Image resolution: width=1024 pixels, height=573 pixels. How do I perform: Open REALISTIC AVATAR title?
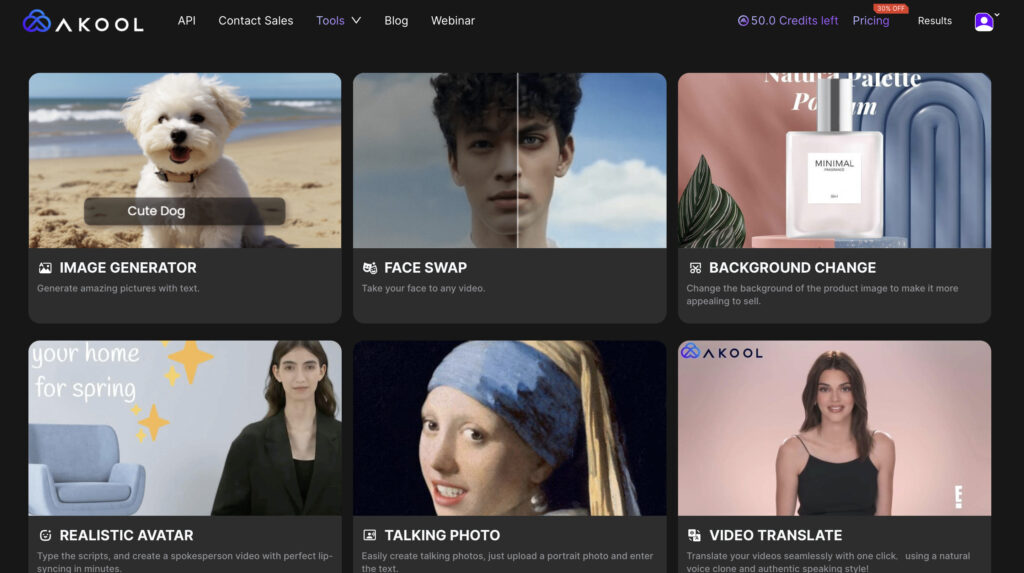click(126, 536)
